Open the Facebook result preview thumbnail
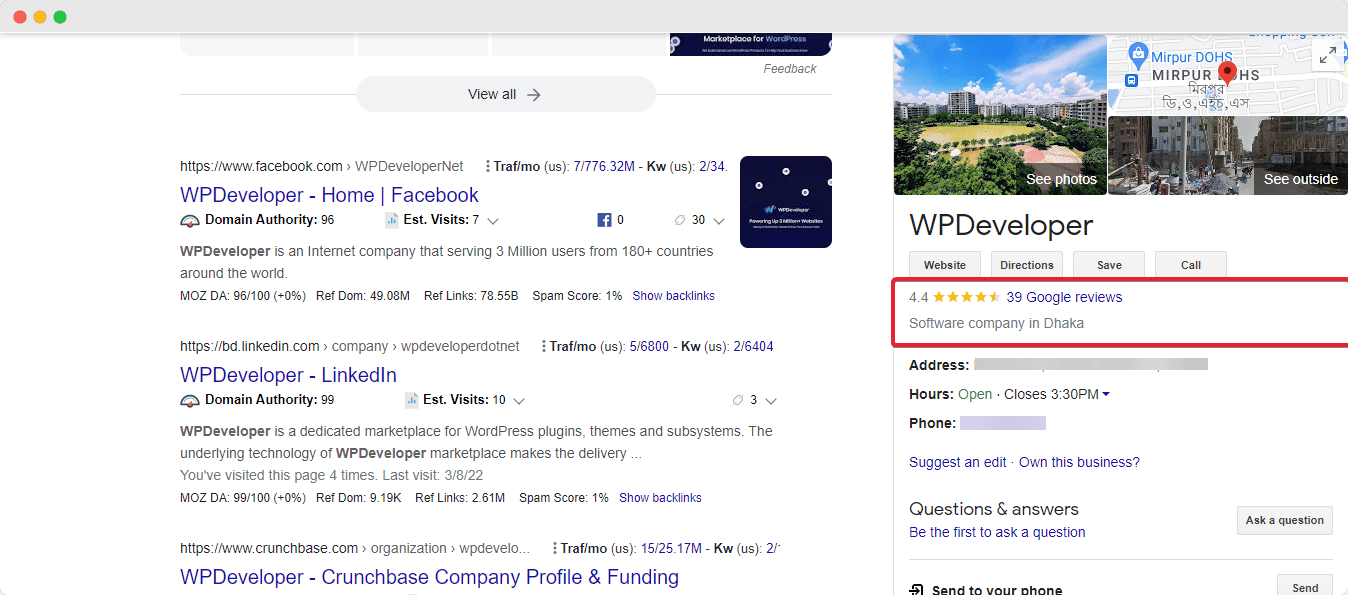The image size is (1348, 595). (x=786, y=202)
